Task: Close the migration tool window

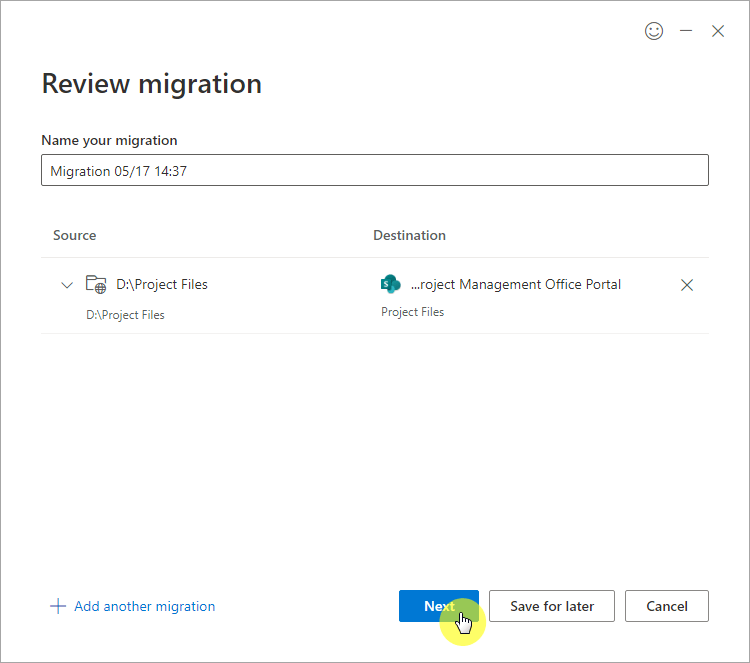Action: click(x=717, y=31)
